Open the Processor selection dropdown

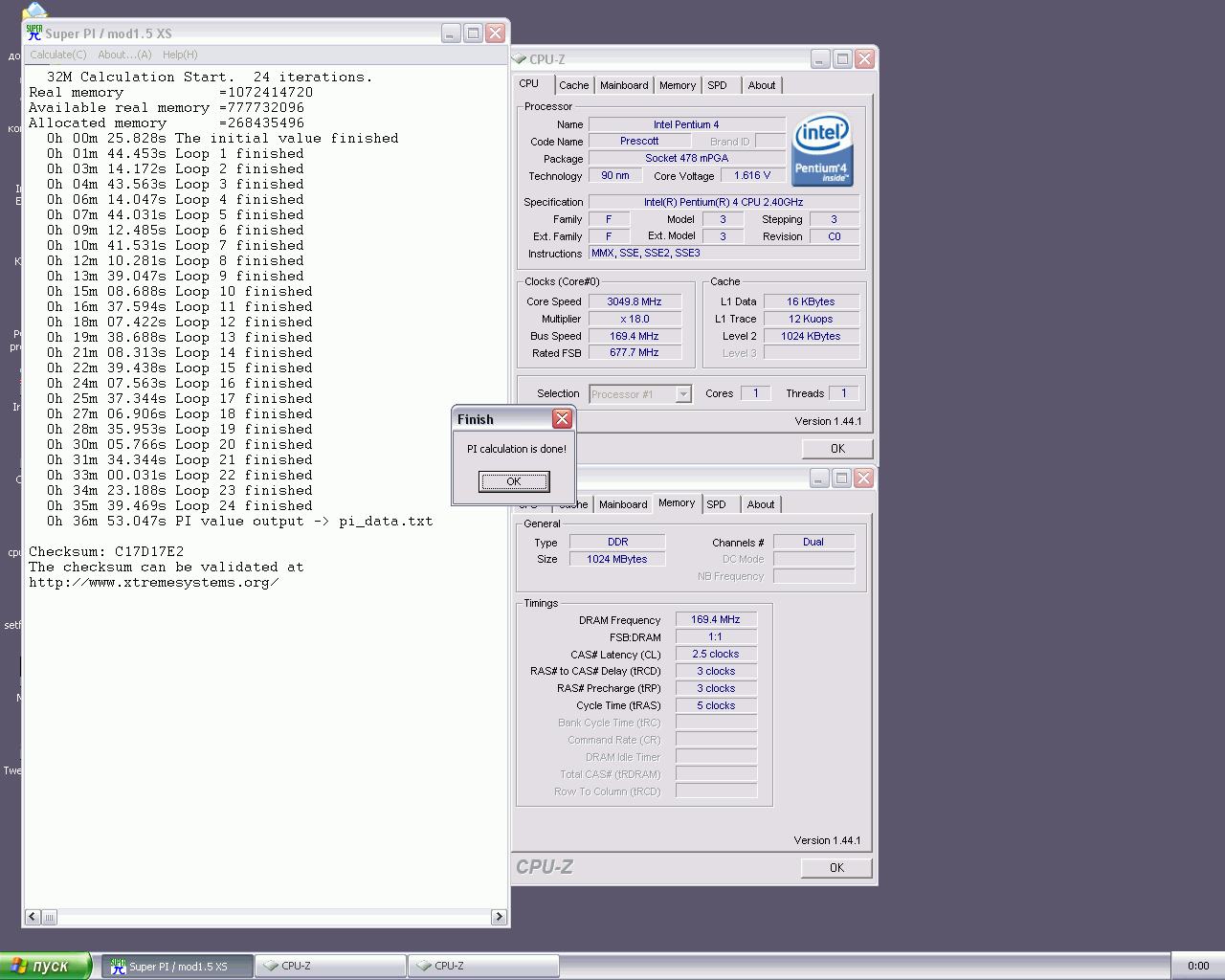(x=683, y=394)
